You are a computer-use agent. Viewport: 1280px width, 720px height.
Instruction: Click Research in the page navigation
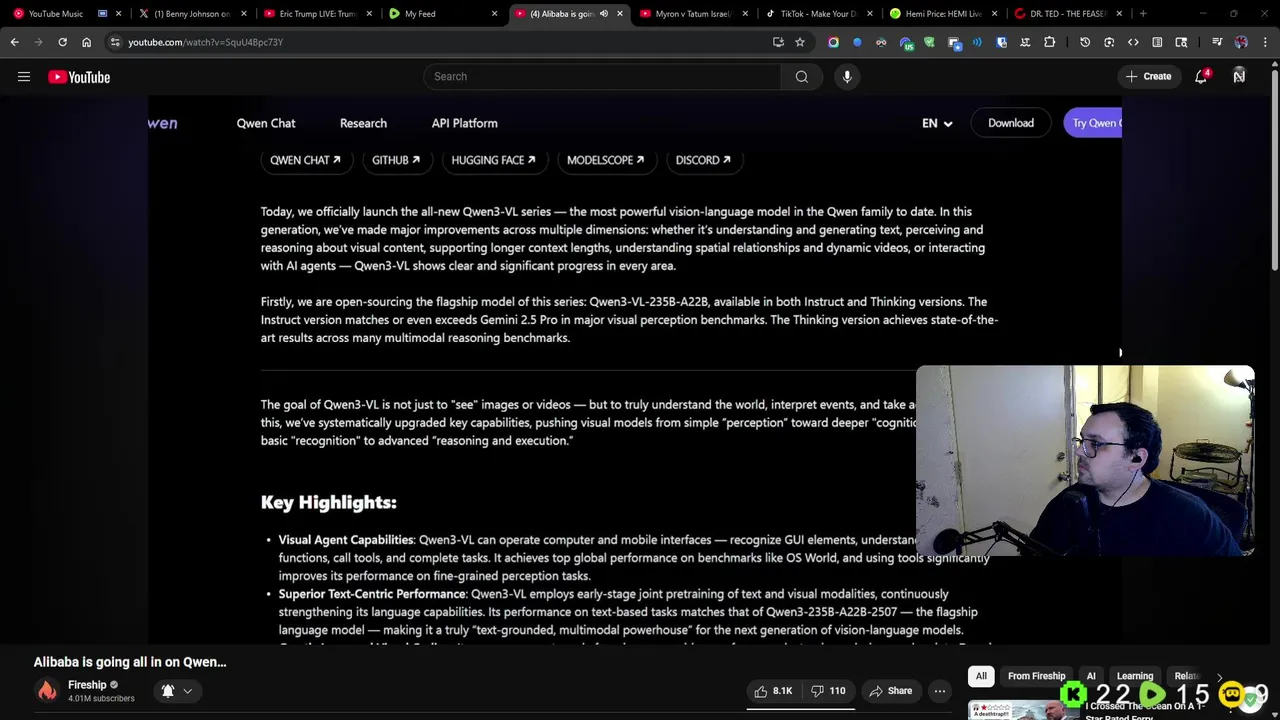point(363,123)
